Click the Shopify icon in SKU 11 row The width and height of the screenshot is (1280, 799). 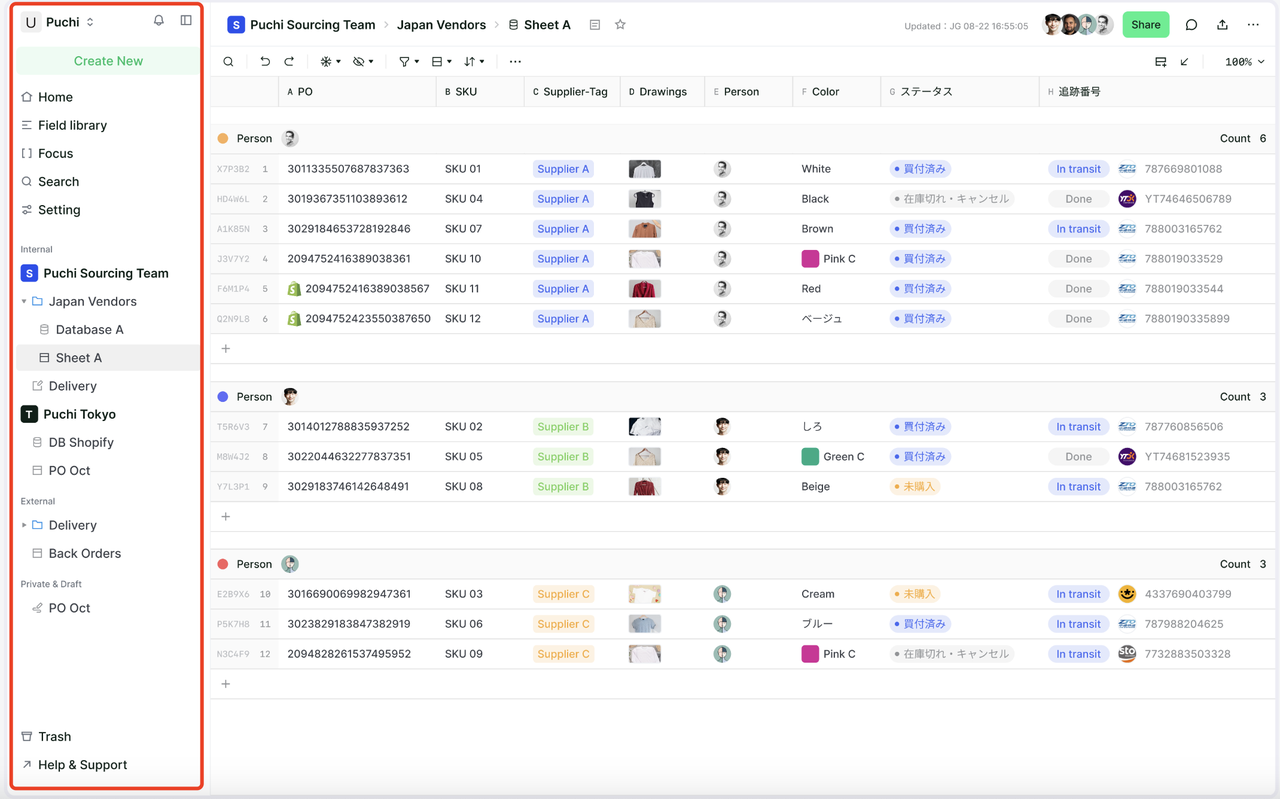(x=294, y=289)
